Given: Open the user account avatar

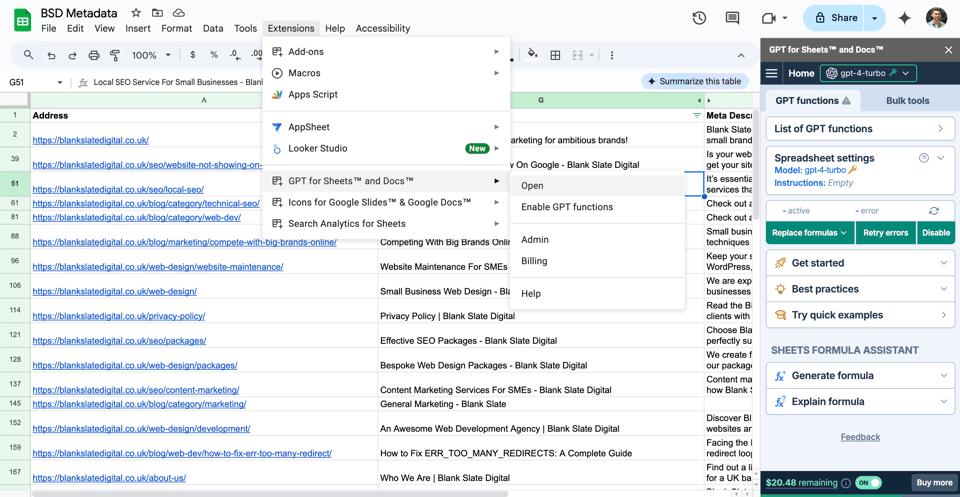Looking at the screenshot, I should point(937,18).
